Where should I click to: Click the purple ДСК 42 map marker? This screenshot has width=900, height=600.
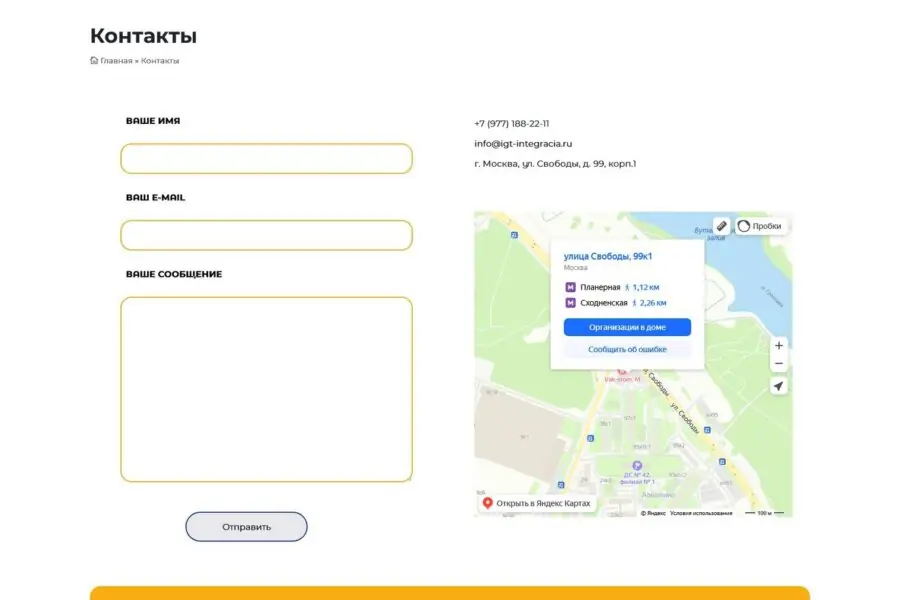pyautogui.click(x=637, y=465)
